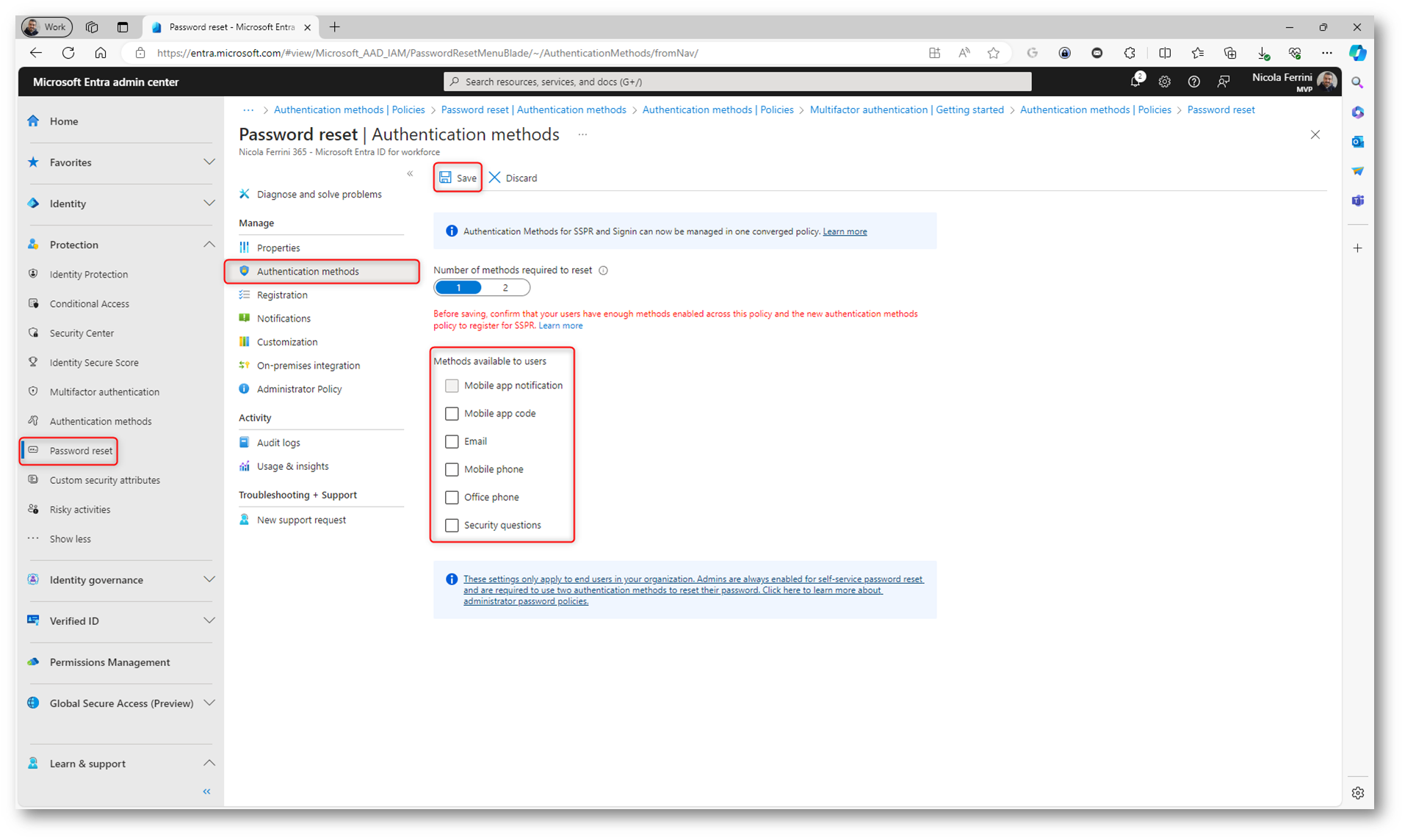Open the read aloud icon in address bar

(964, 53)
